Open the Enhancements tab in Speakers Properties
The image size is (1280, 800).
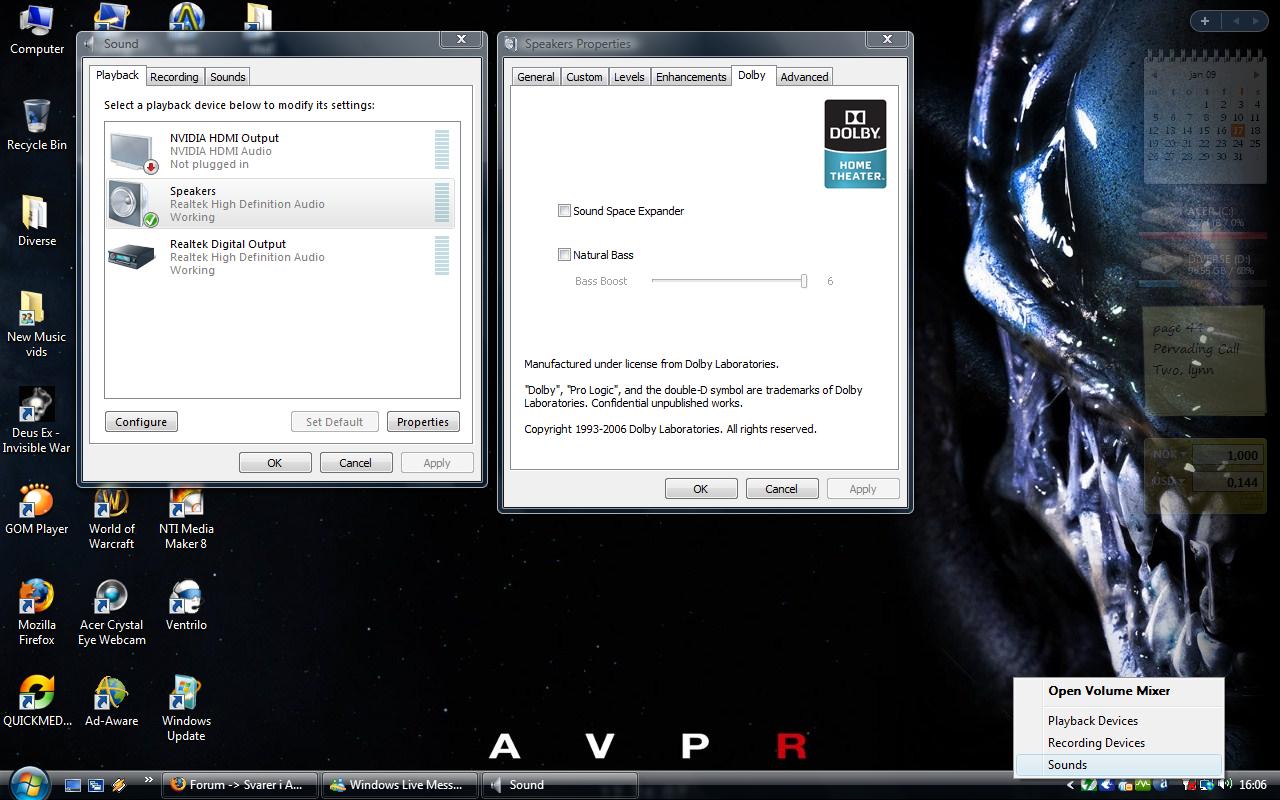[691, 77]
